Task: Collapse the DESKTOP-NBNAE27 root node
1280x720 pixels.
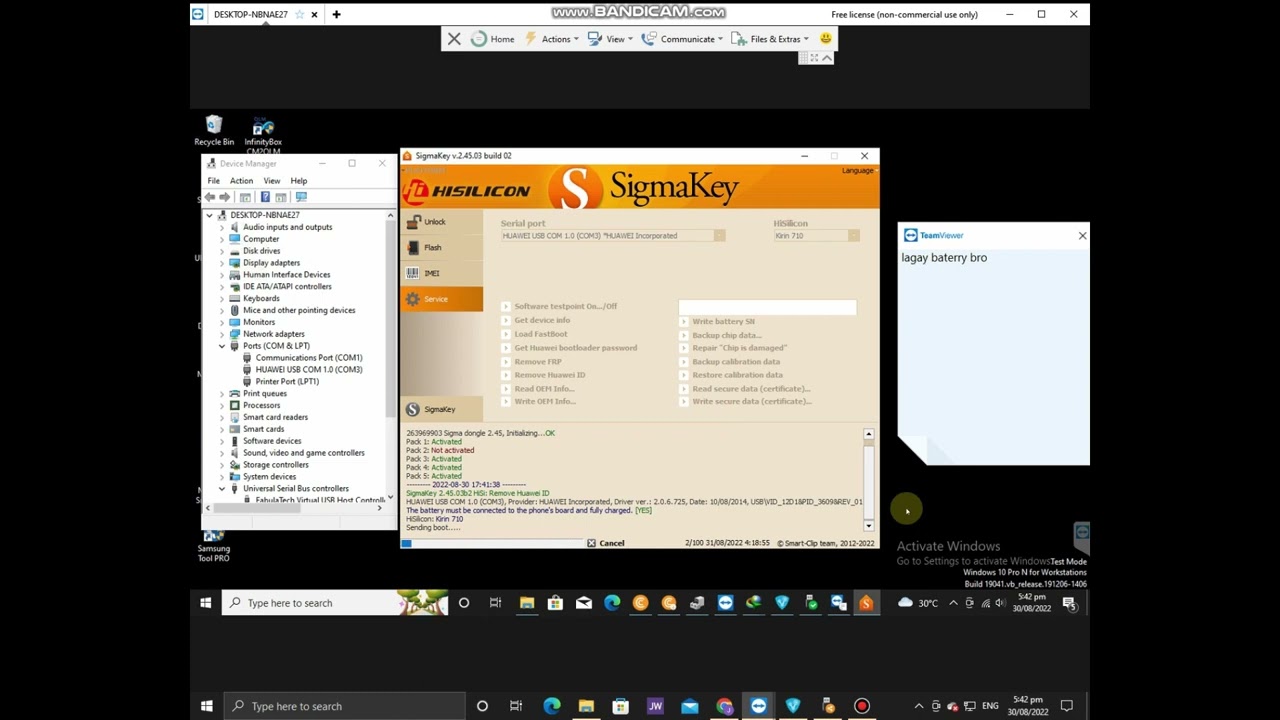Action: tap(209, 215)
